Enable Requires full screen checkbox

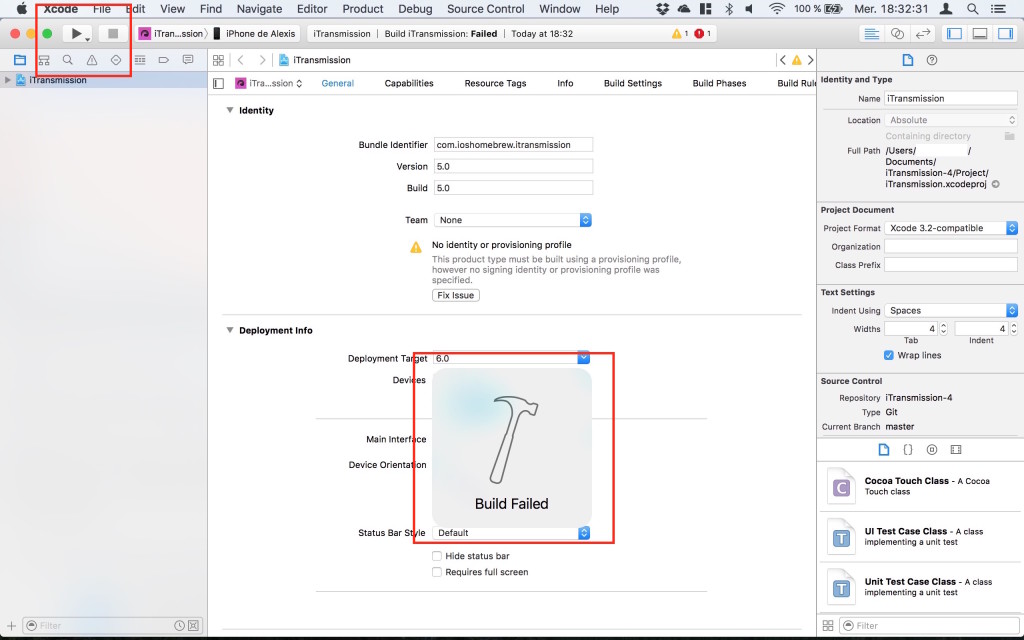437,572
